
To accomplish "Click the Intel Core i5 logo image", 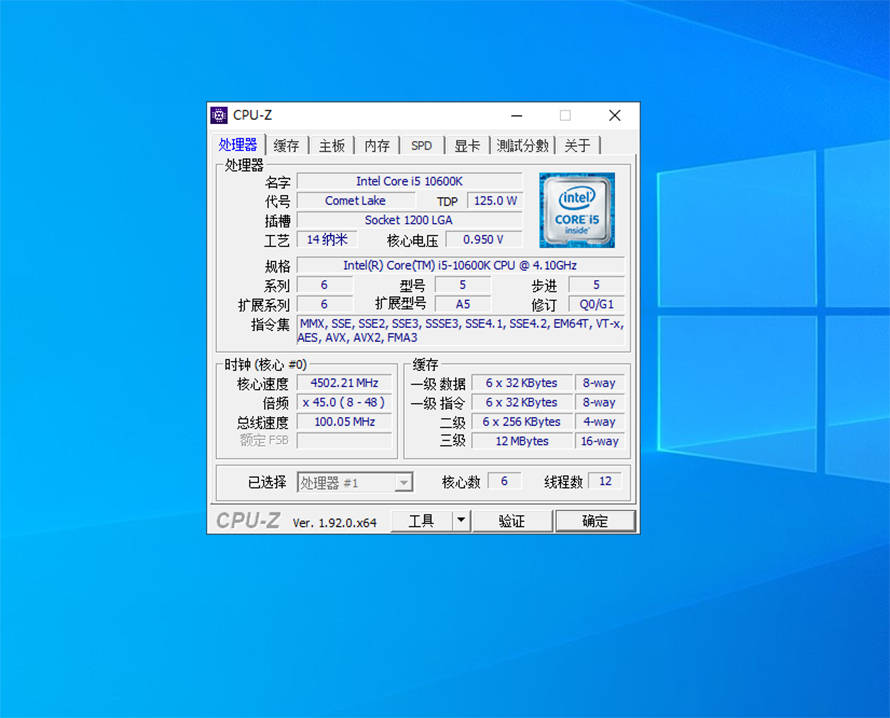I will [577, 210].
